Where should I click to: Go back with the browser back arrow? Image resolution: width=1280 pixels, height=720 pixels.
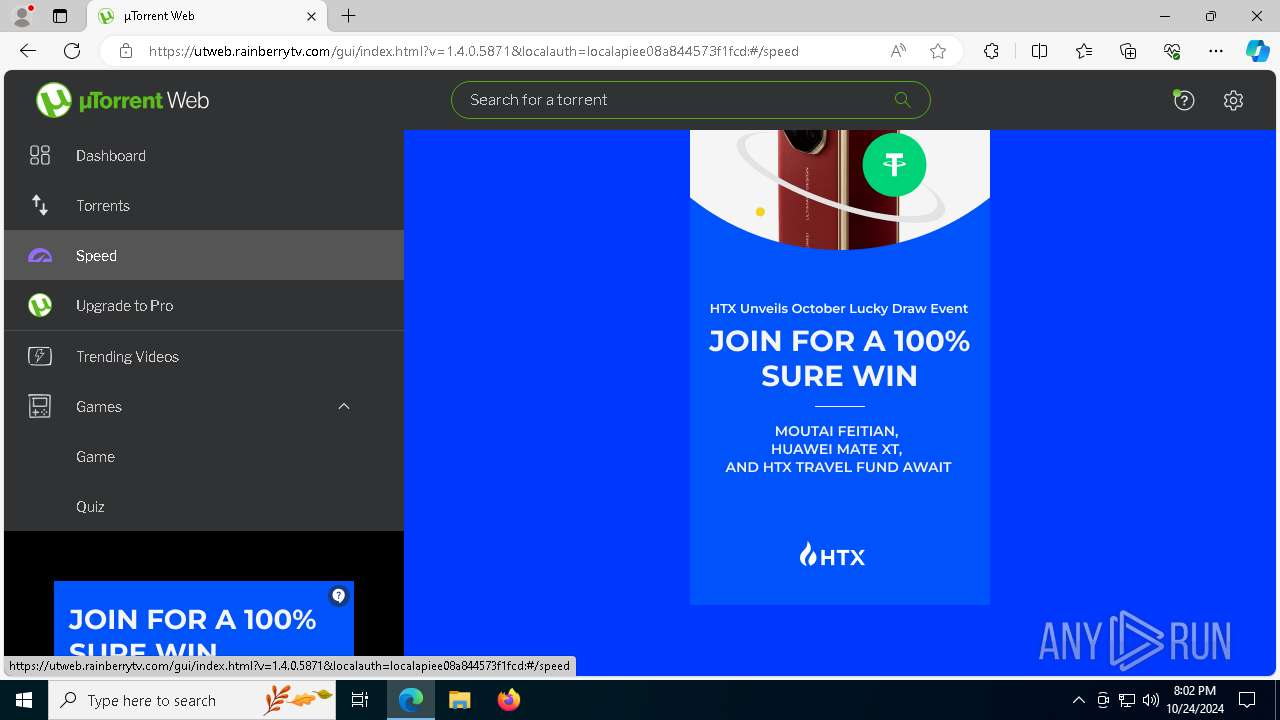click(x=28, y=51)
